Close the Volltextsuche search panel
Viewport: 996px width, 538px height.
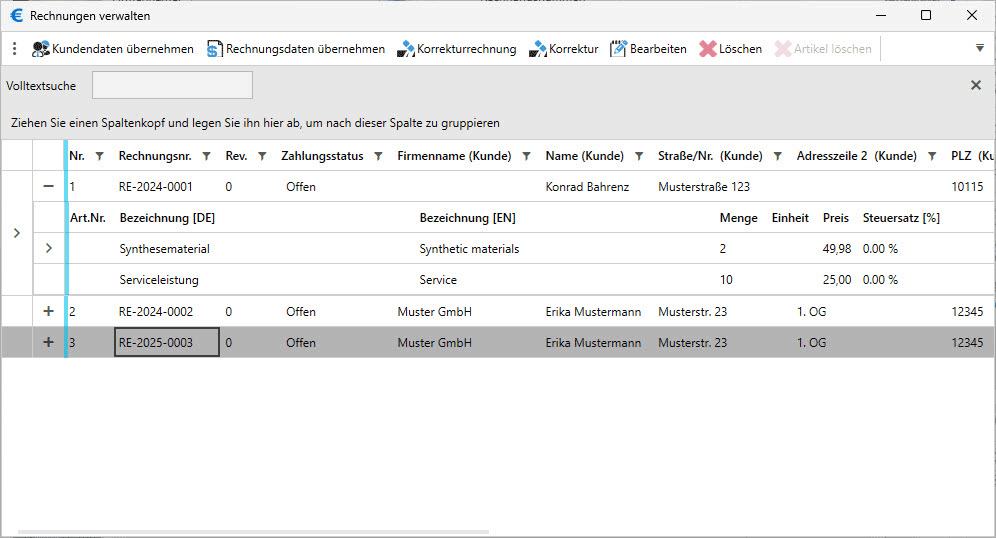(976, 85)
